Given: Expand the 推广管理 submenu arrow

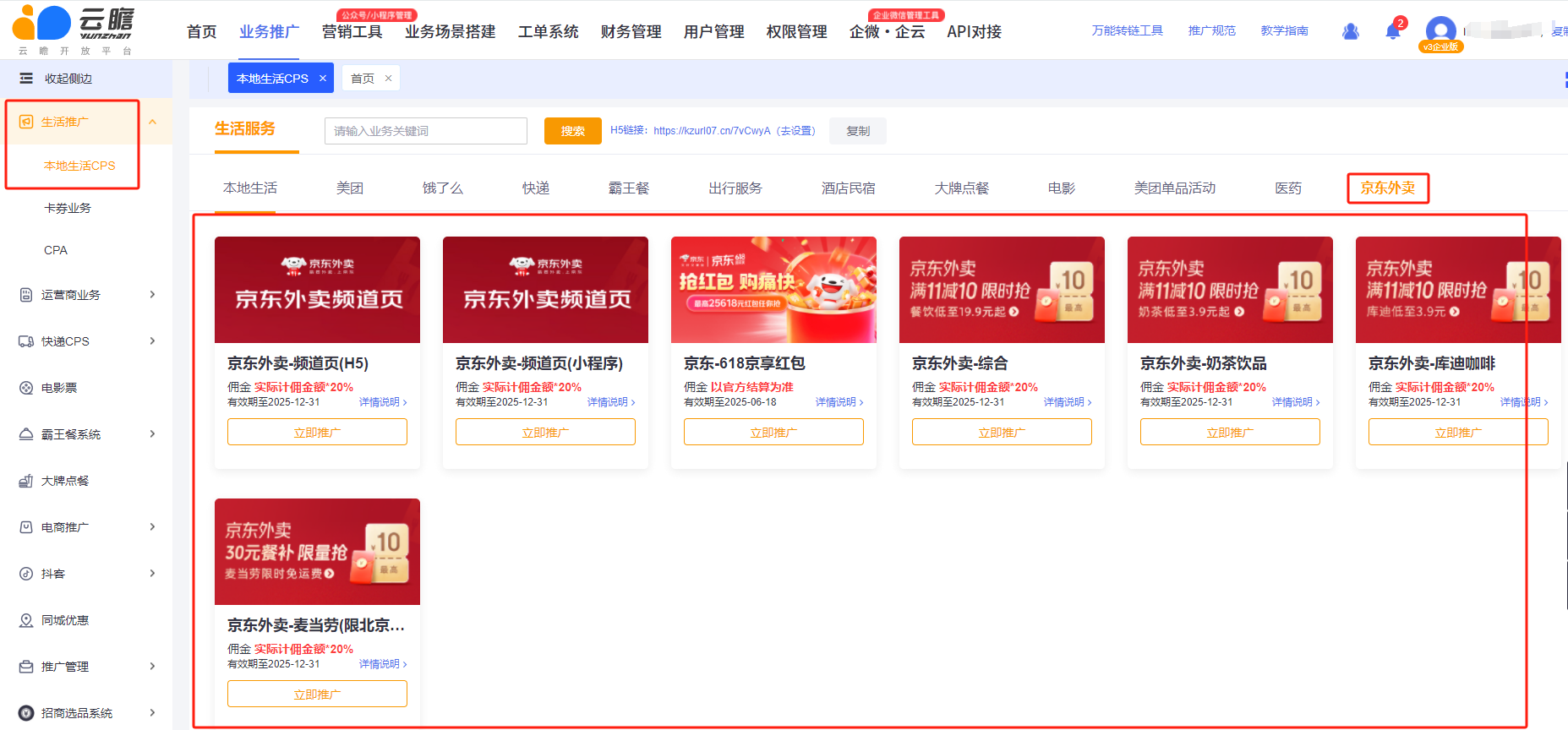Looking at the screenshot, I should point(153,667).
